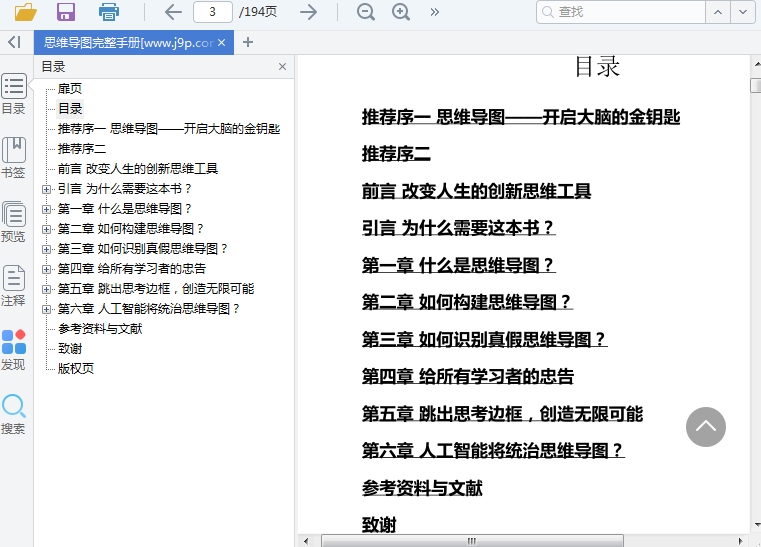Expand 第三章 如何识别真假思维导图 node
Image resolution: width=761 pixels, height=547 pixels.
tap(47, 249)
